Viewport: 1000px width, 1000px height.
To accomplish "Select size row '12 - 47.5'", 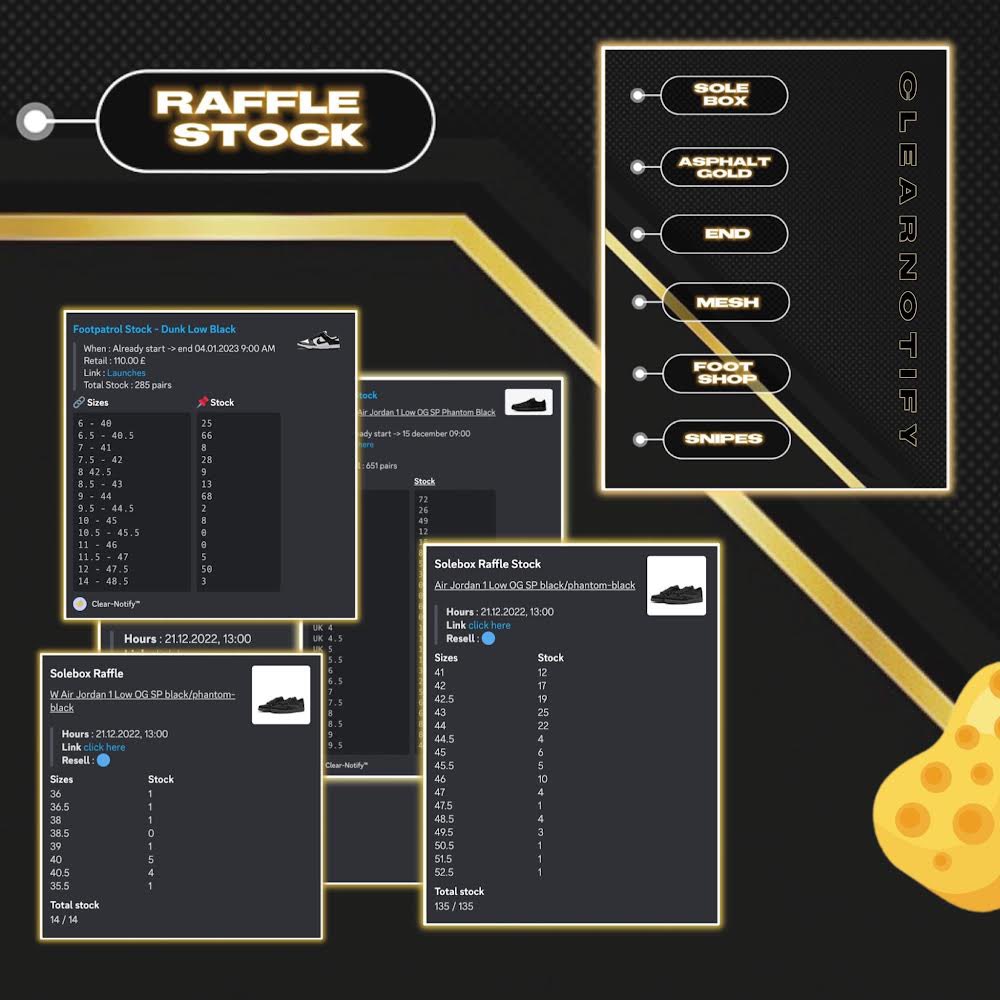I will [103, 568].
